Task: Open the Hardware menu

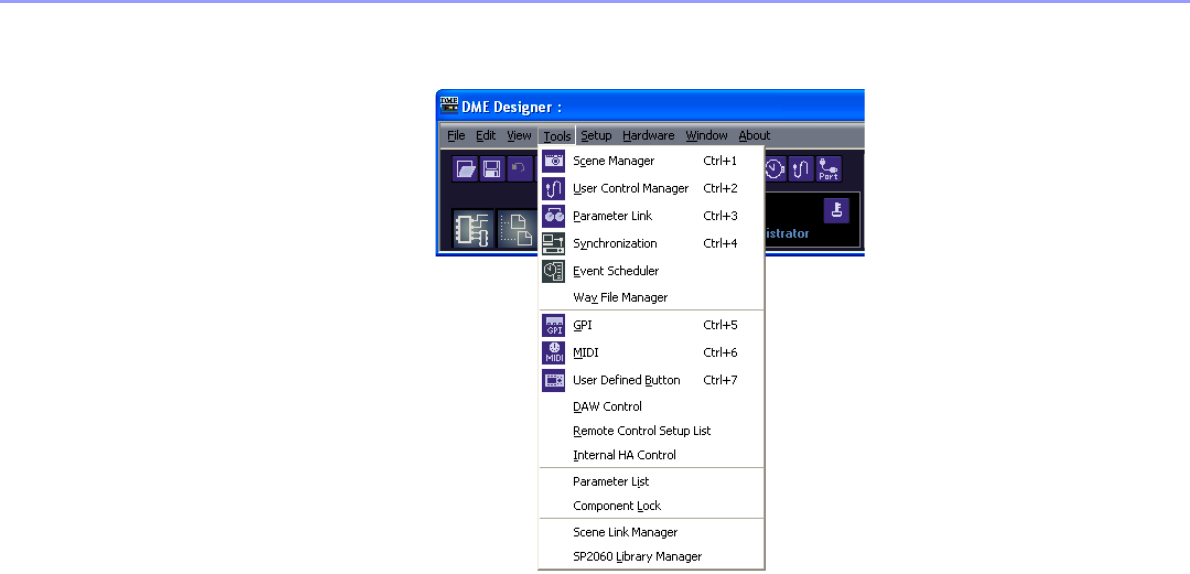Action: [x=649, y=136]
